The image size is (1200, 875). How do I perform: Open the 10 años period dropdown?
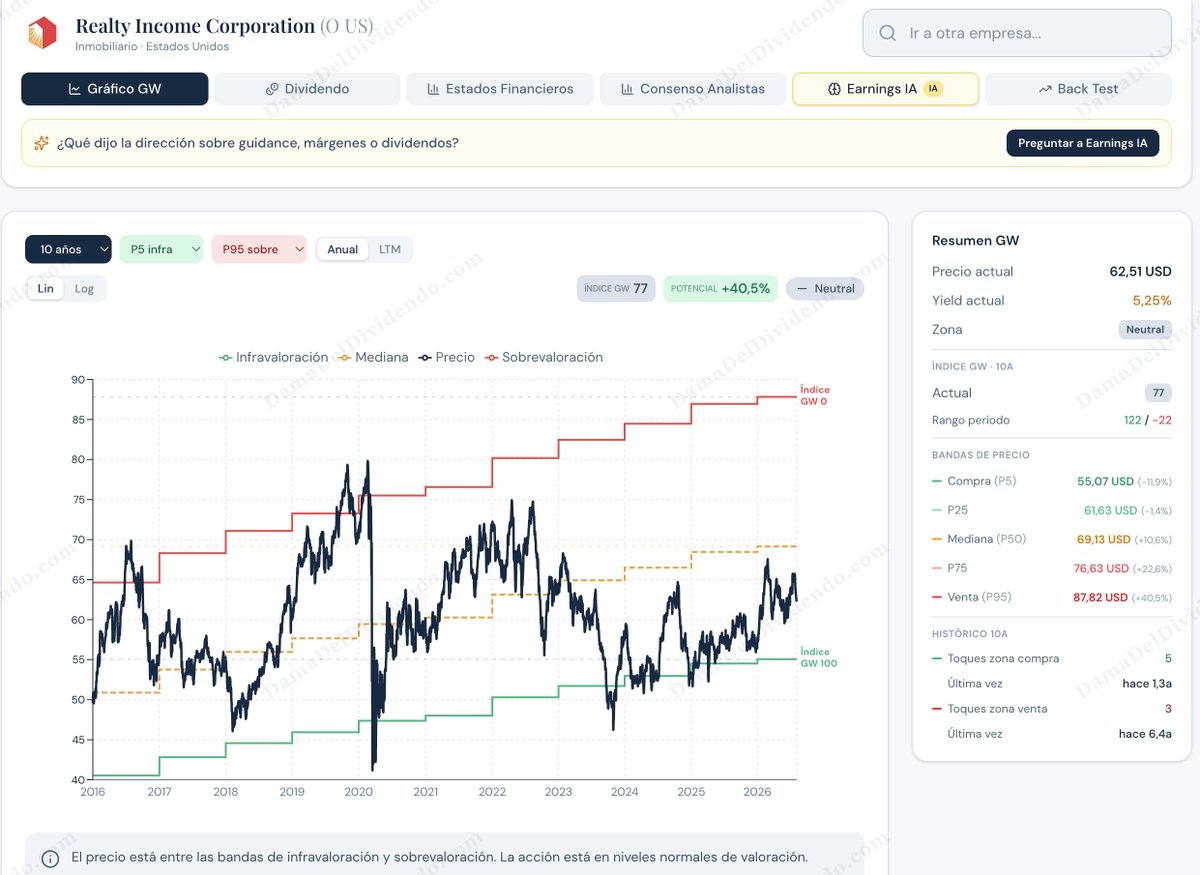tap(69, 249)
